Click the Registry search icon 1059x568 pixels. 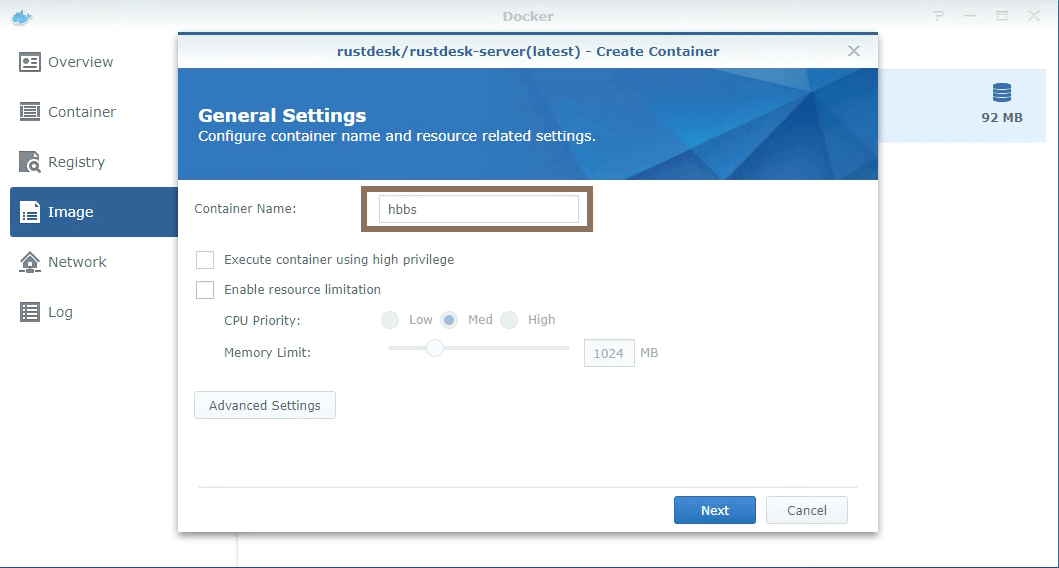(x=30, y=162)
